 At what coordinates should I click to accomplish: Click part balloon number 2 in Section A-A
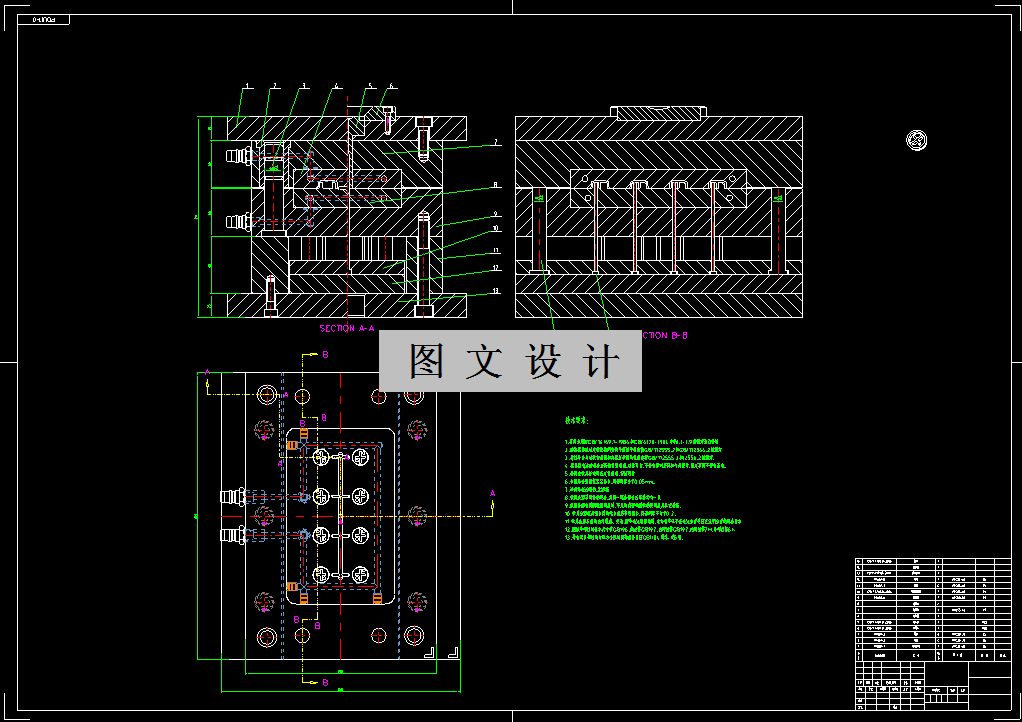tap(275, 85)
